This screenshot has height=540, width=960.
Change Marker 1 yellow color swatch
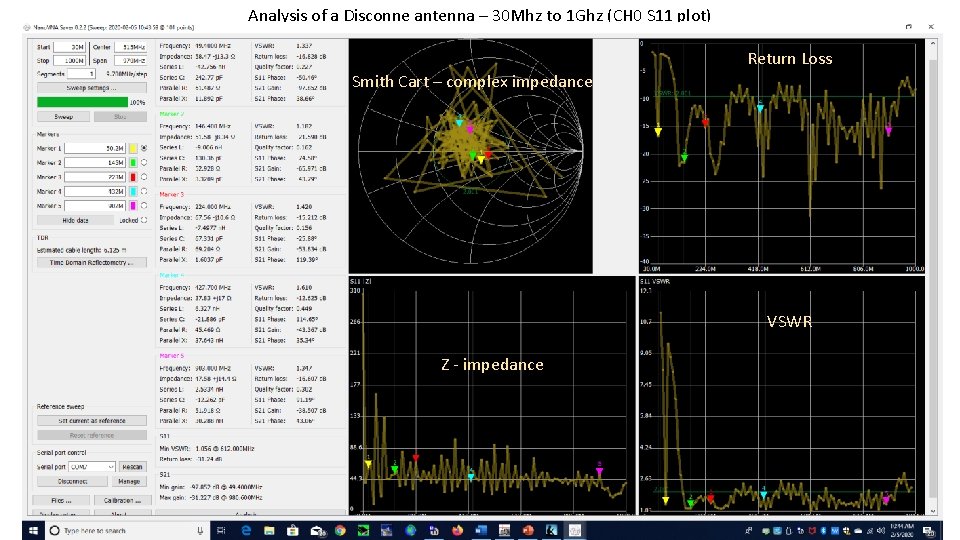132,148
